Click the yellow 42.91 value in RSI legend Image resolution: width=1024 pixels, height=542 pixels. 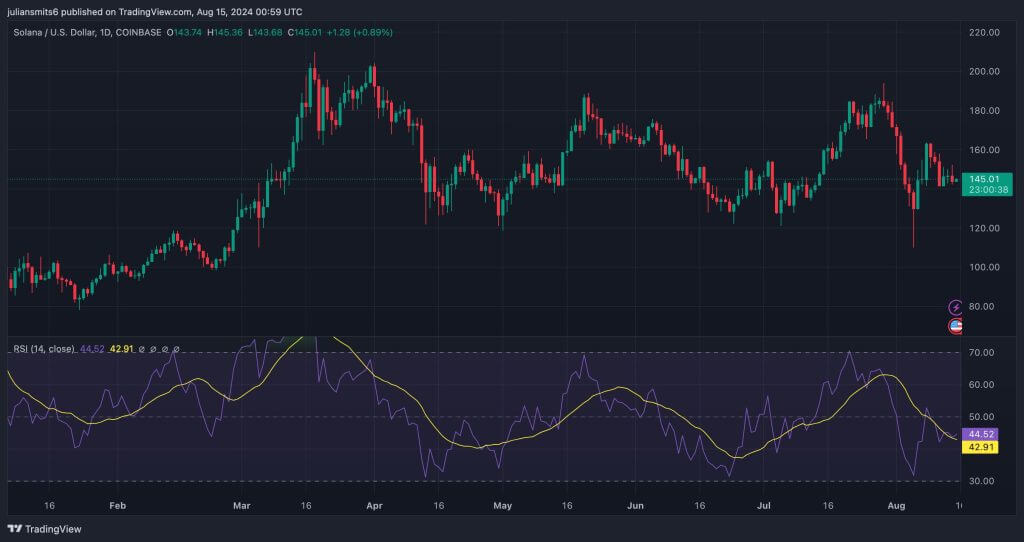[x=121, y=349]
